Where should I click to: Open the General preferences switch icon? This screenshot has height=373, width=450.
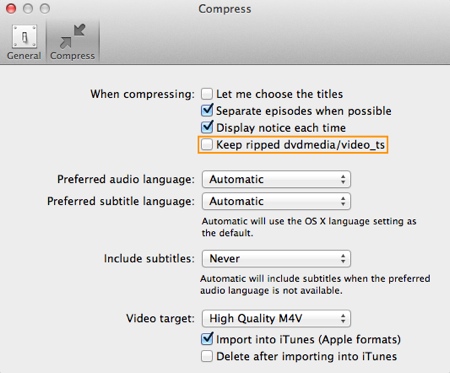tap(24, 37)
